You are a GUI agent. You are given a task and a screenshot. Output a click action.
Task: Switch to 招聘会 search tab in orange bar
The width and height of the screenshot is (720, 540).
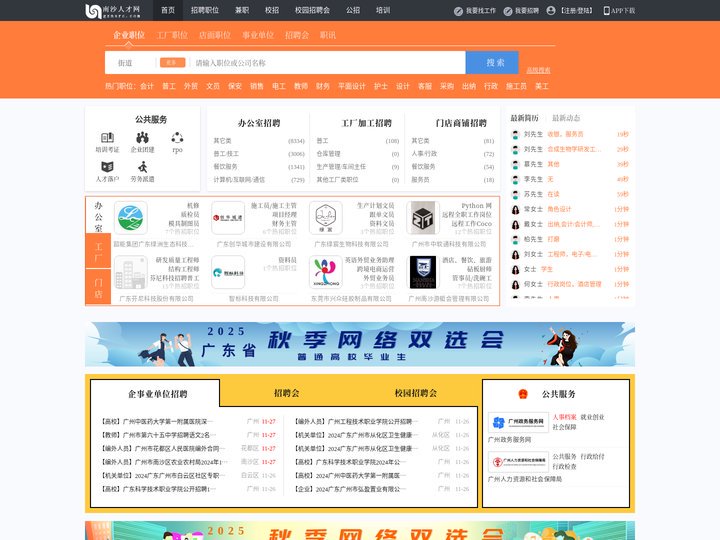pos(297,35)
